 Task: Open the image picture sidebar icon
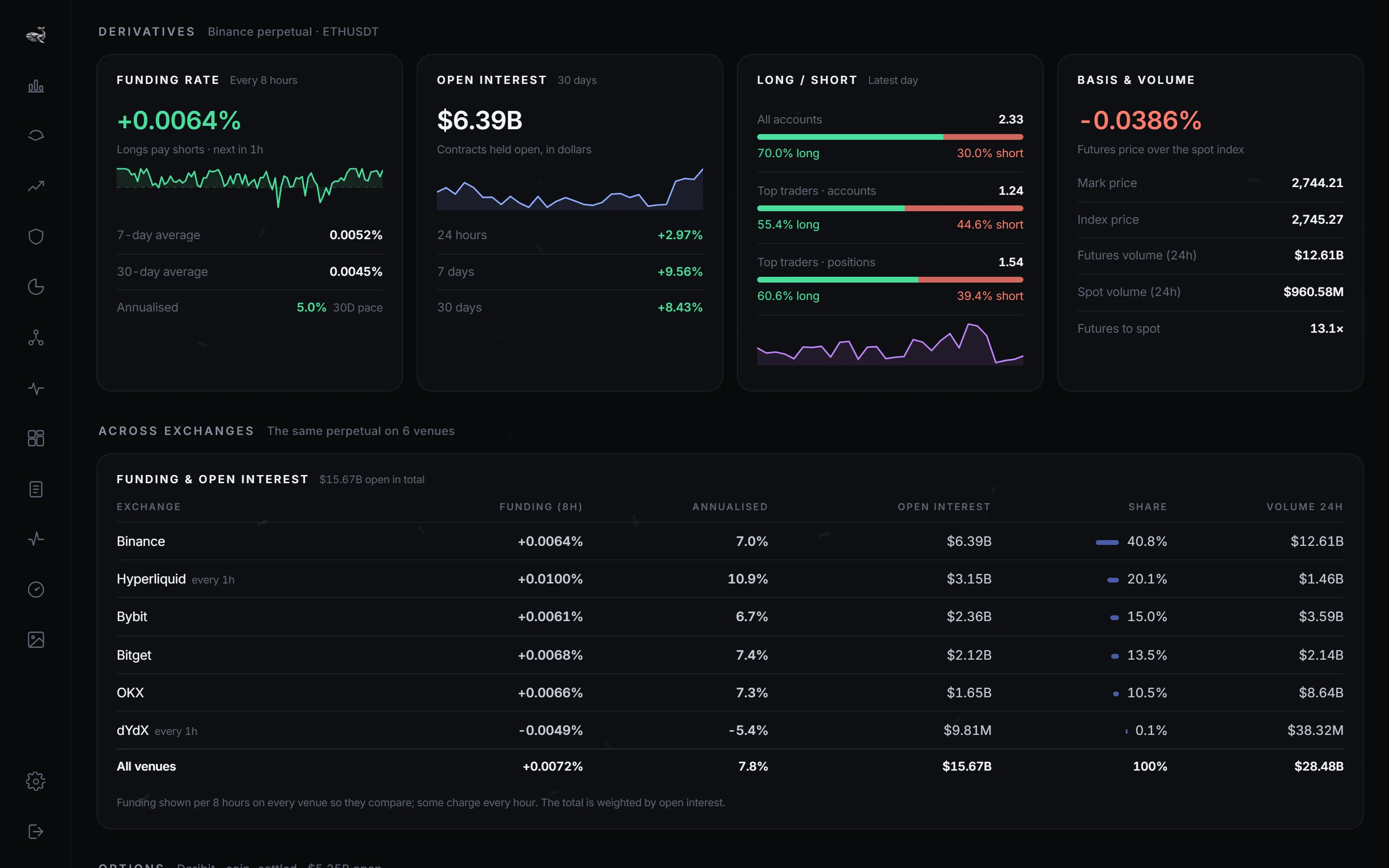[36, 639]
